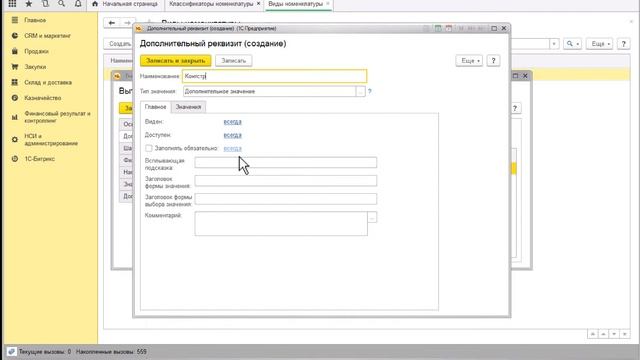Screen dimensions: 640x360
Task: Open favorites via the star icon
Action: tap(29, 4)
